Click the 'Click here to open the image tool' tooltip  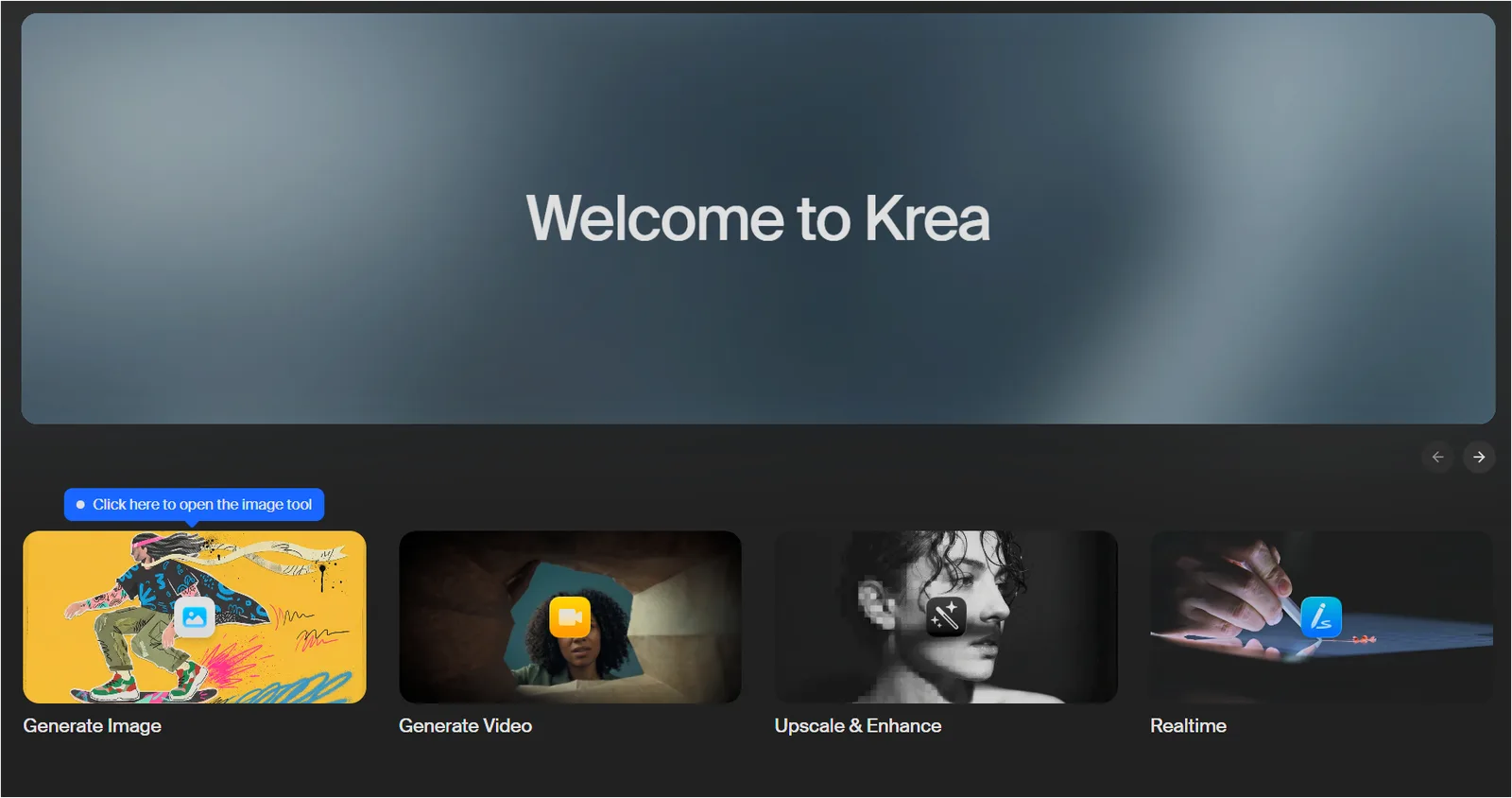[195, 505]
